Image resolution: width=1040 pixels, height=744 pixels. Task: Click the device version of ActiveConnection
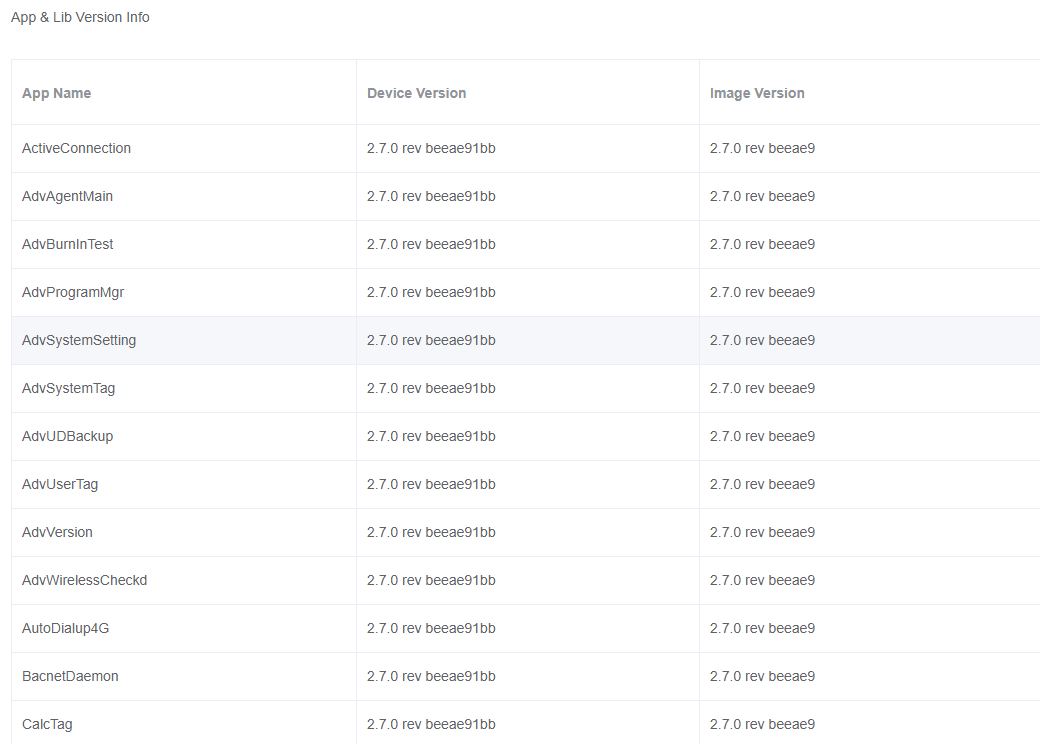[431, 148]
